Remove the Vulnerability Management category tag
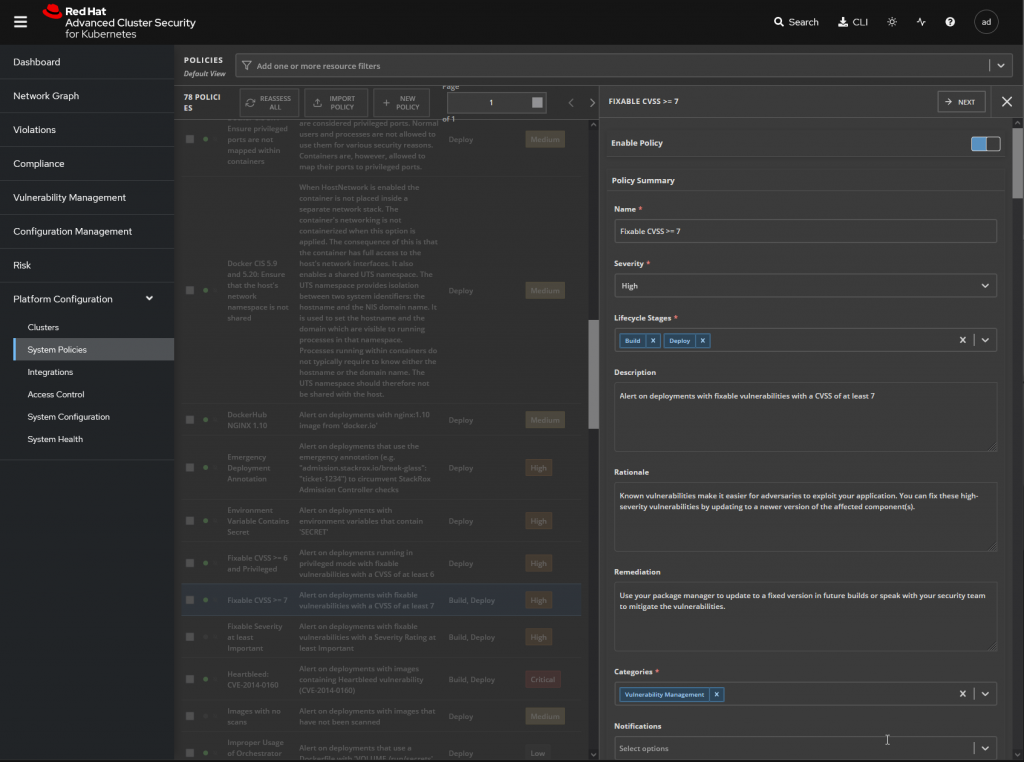Viewport: 1024px width, 762px height. click(716, 695)
